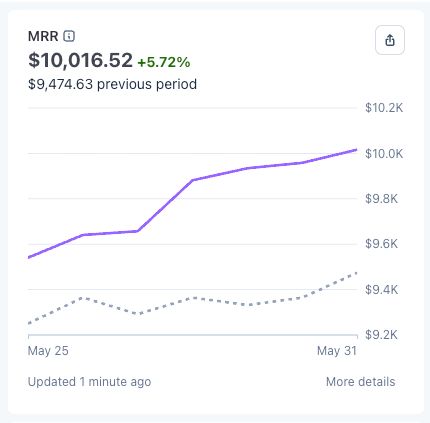
Task: Click the $9,474.63 previous period text
Action: (112, 84)
